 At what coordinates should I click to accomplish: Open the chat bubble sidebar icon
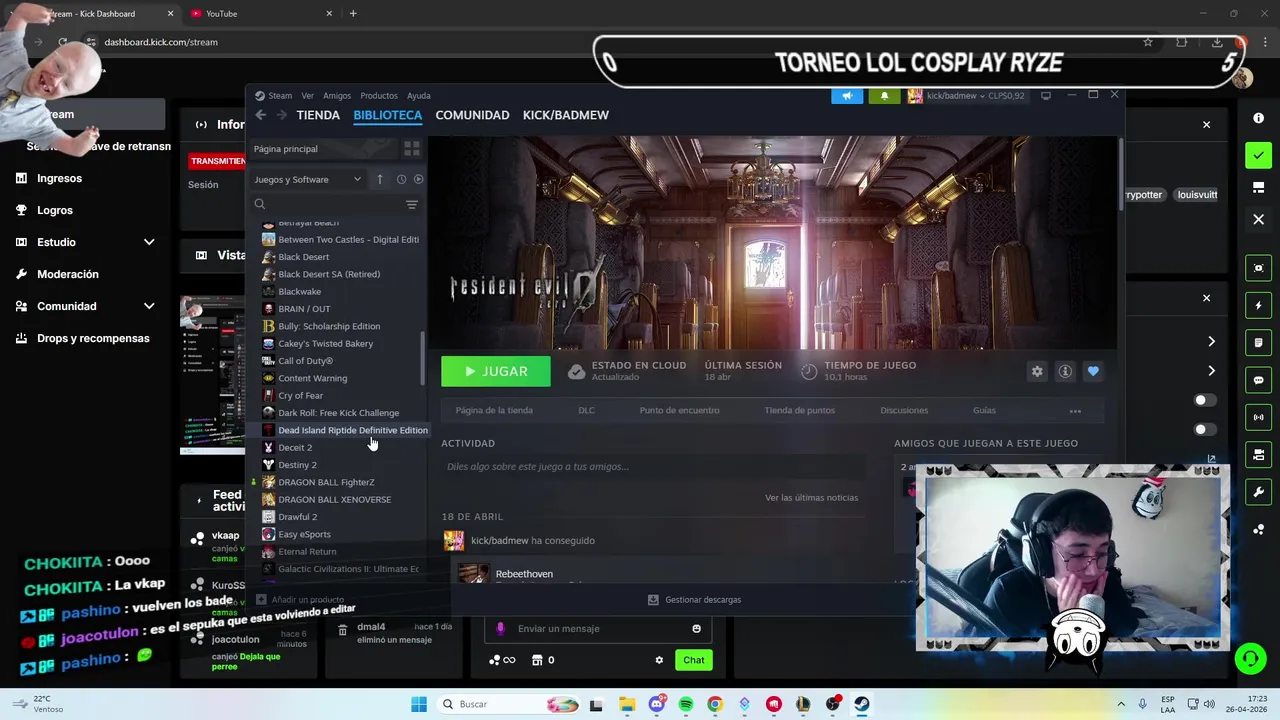pyautogui.click(x=1259, y=380)
